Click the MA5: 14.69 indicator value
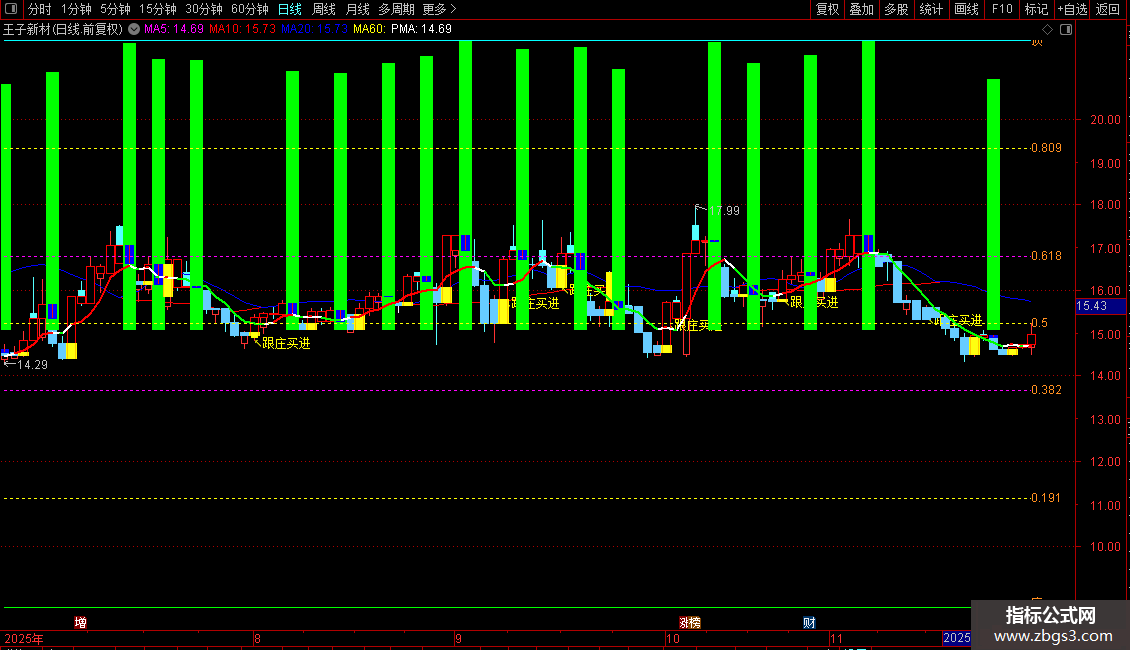 click(174, 29)
